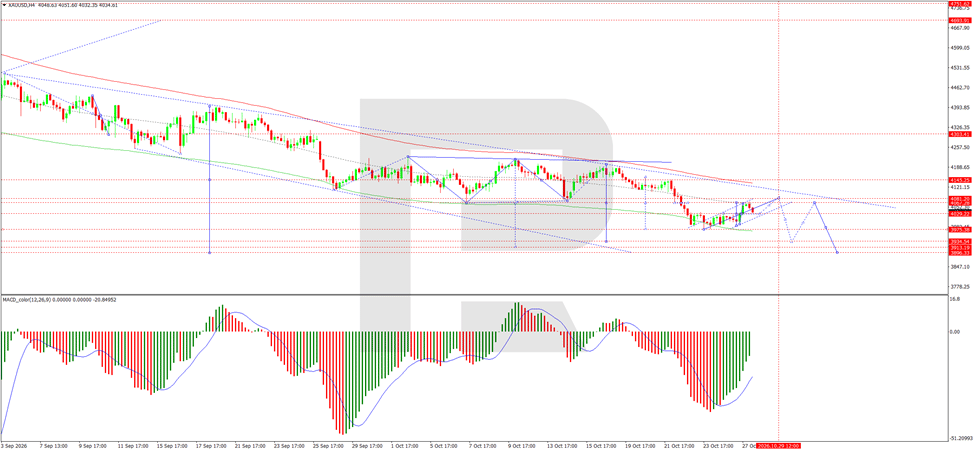Select the 4693.91 red price level label
The image size is (974, 451).
pyautogui.click(x=960, y=20)
